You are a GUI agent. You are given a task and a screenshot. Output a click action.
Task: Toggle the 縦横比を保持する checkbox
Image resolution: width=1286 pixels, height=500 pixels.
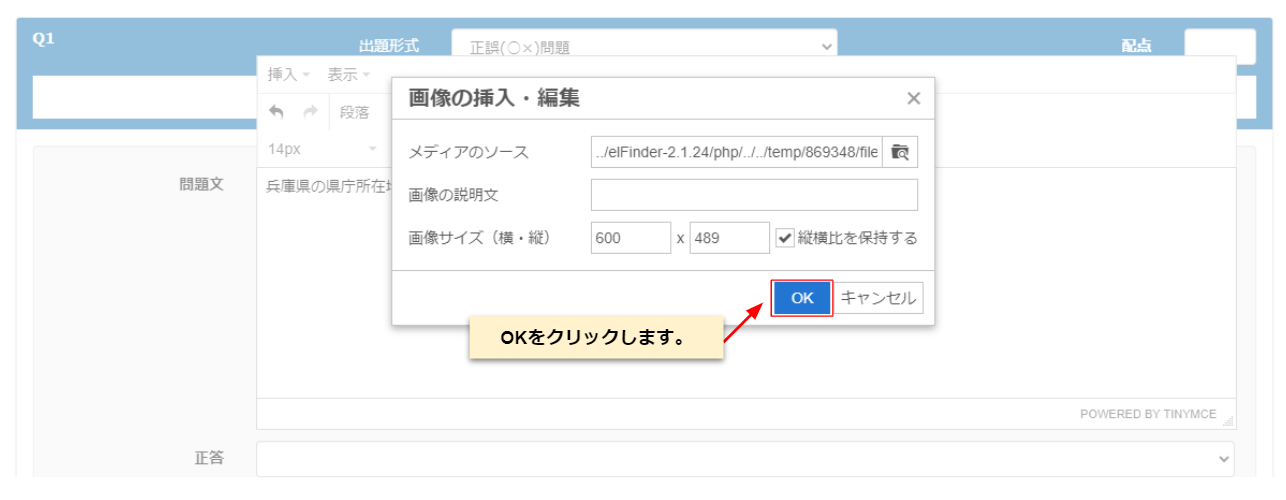[x=785, y=238]
